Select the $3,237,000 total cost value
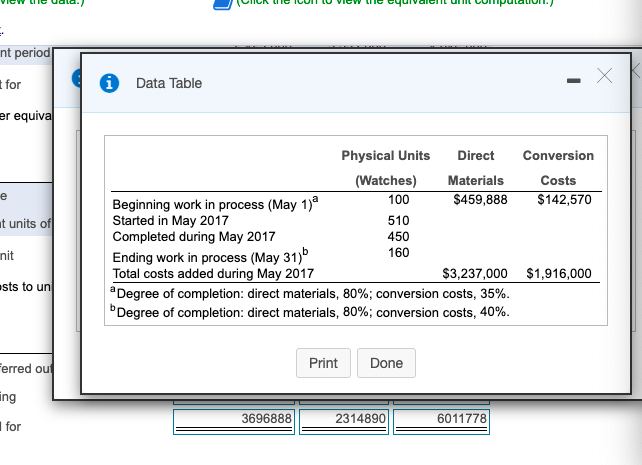The image size is (642, 465). [x=475, y=273]
